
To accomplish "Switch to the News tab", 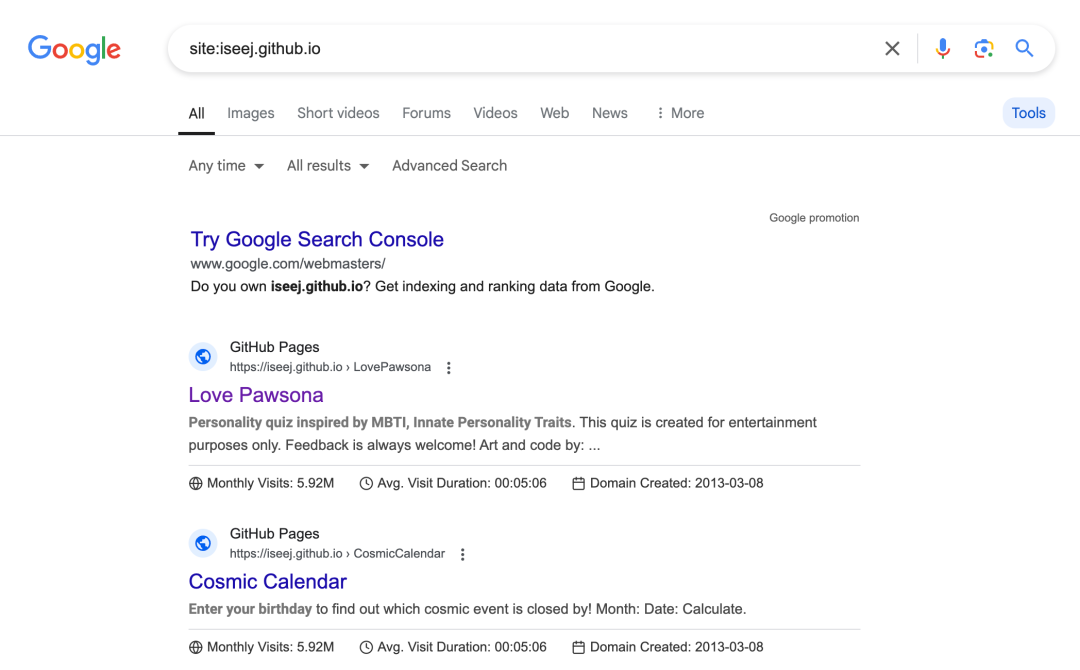I will coord(610,113).
